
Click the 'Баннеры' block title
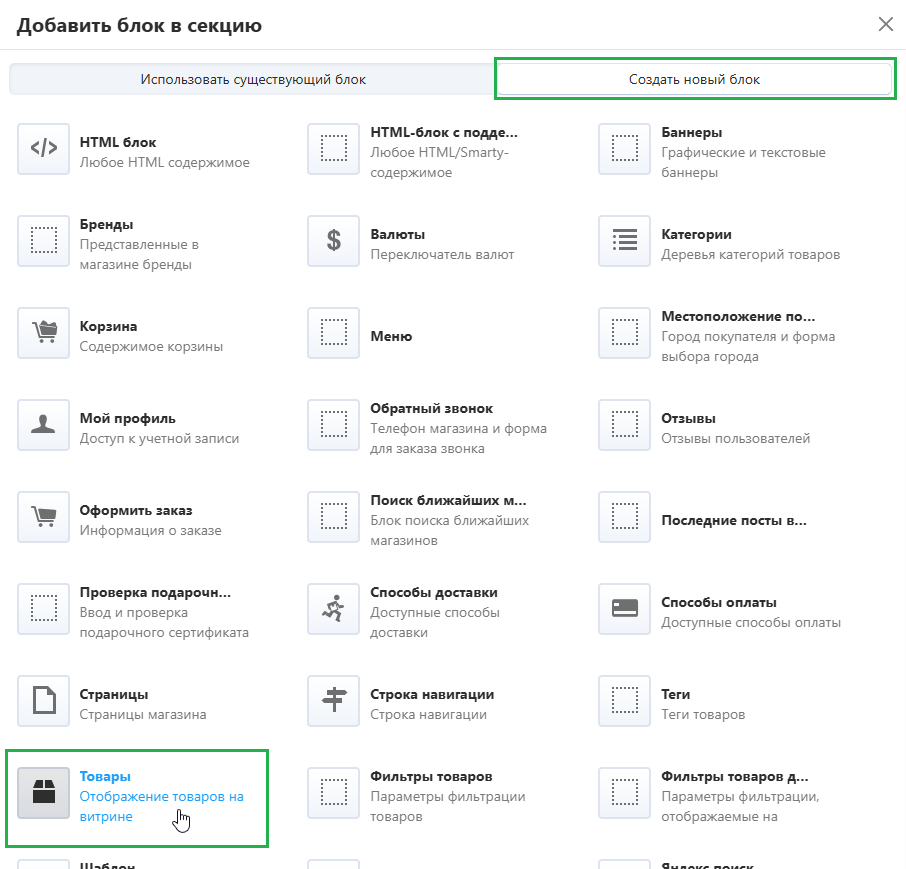pyautogui.click(x=692, y=132)
